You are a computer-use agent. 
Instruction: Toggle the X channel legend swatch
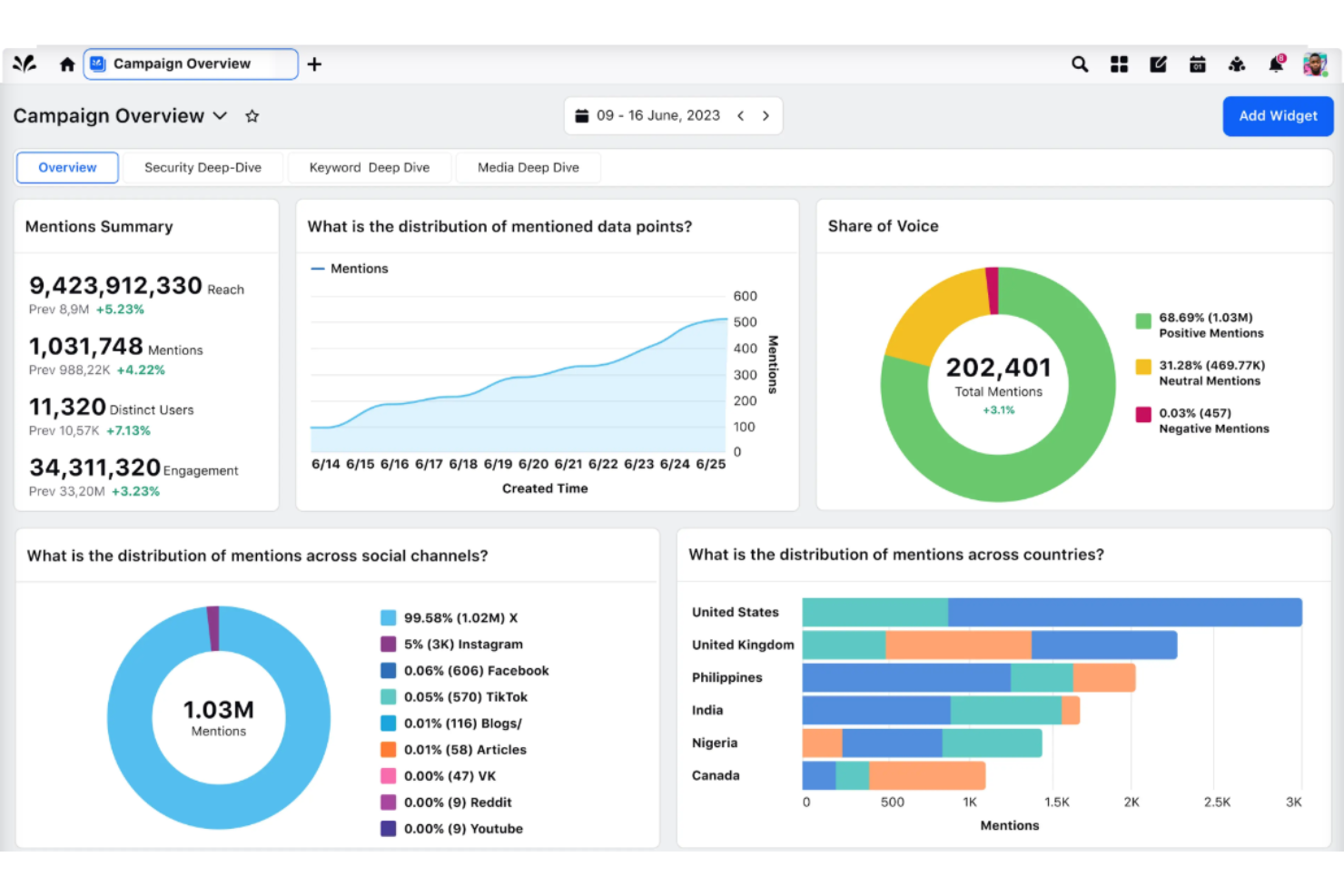[x=388, y=618]
